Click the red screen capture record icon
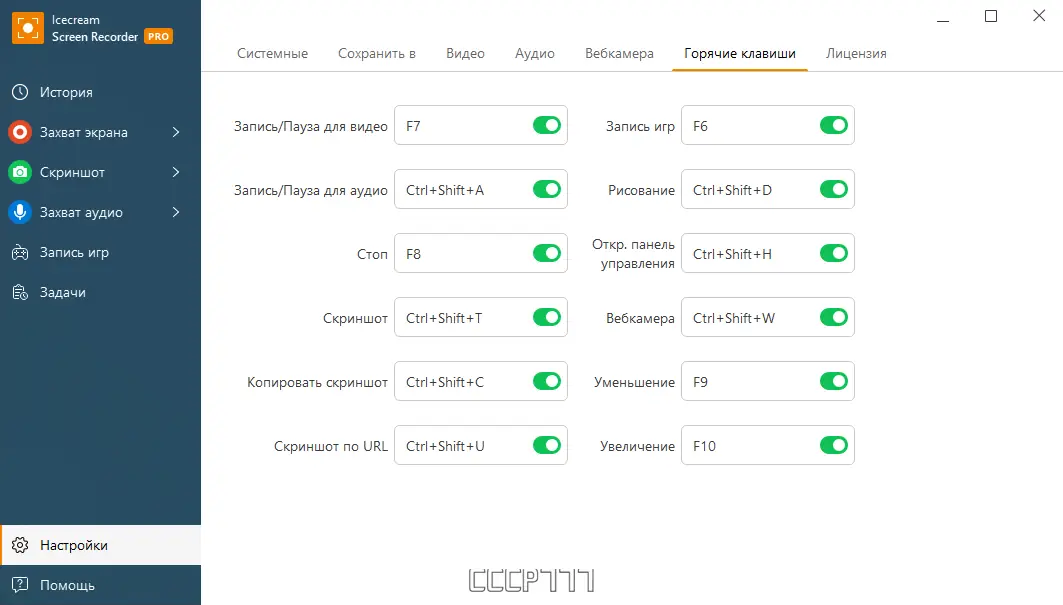This screenshot has height=605, width=1063. pyautogui.click(x=20, y=132)
